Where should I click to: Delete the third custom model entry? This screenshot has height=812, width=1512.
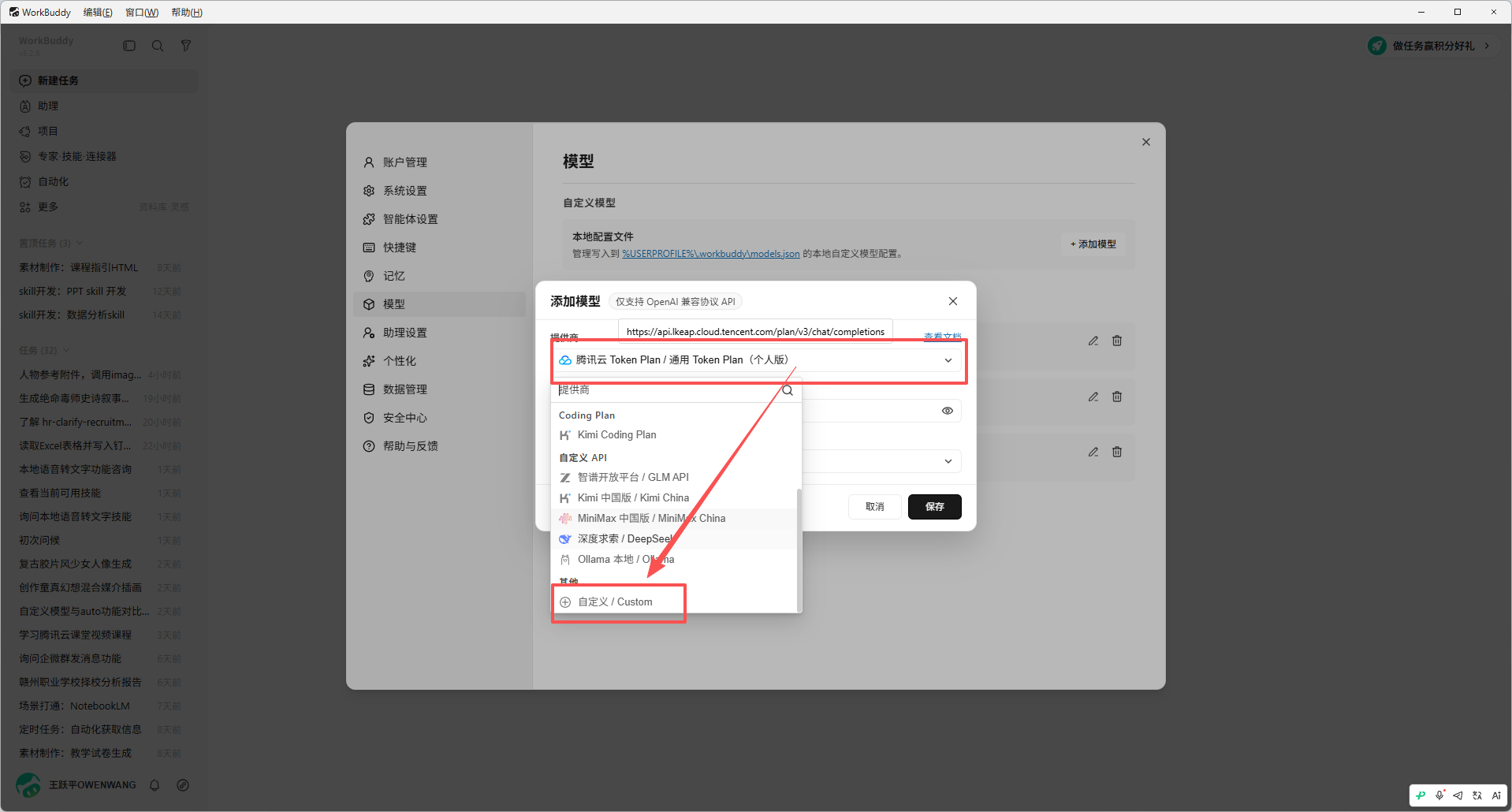click(1117, 452)
